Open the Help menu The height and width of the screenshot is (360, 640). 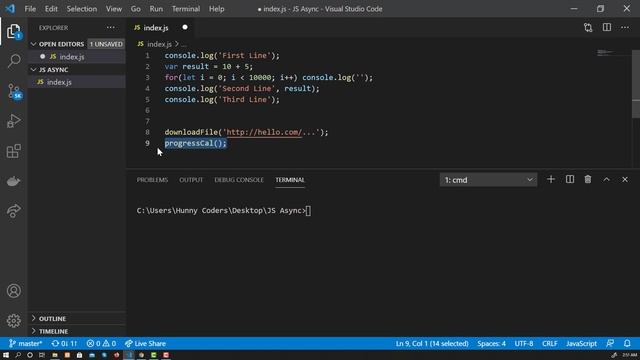click(216, 9)
